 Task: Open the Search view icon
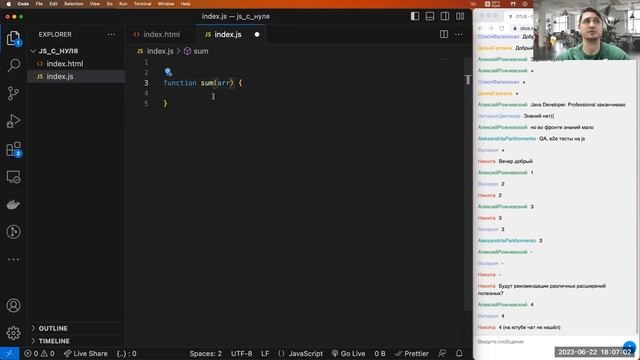13,65
